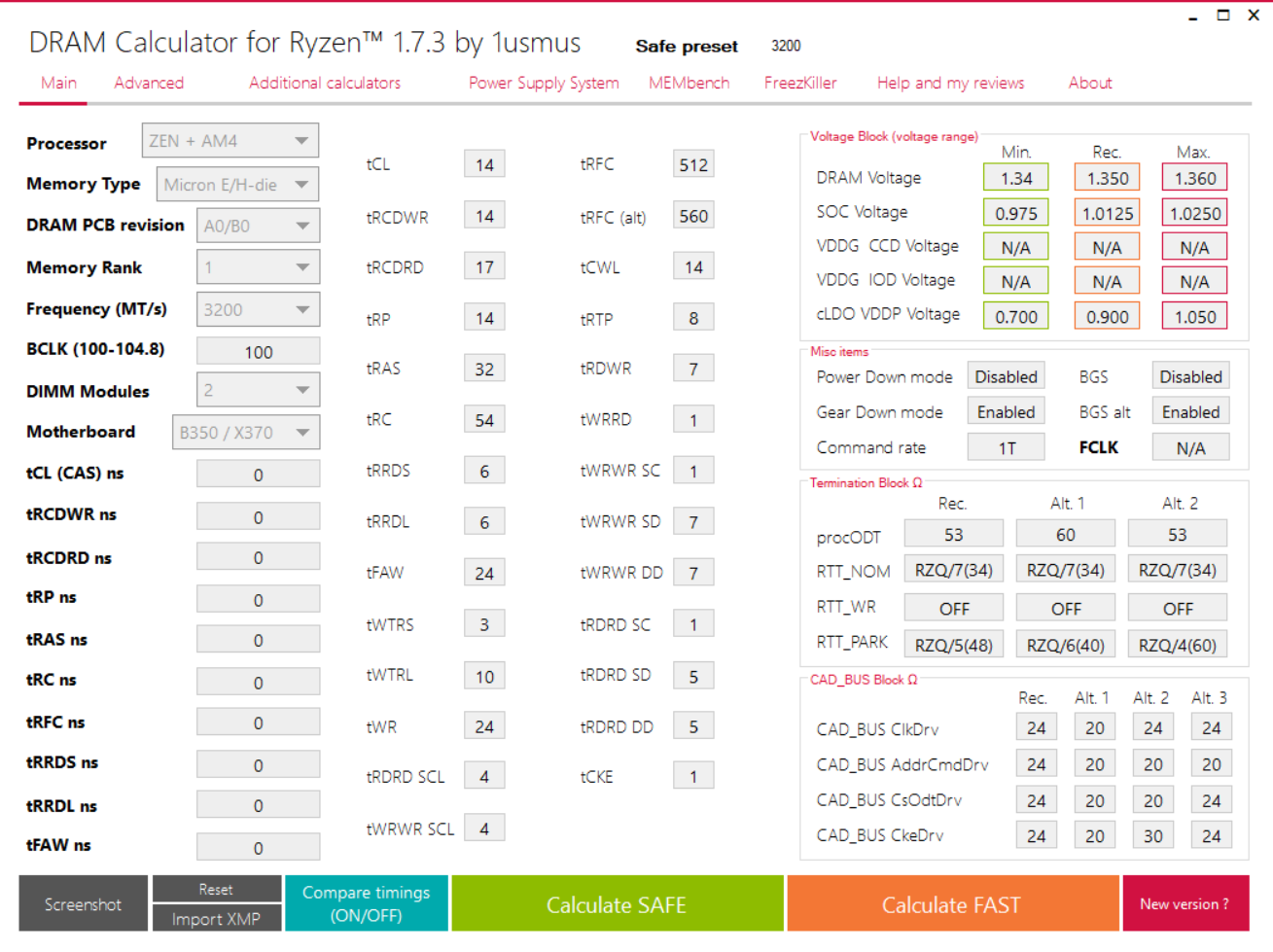Viewport: 1273px width, 952px height.
Task: Expand the DIMM Modules dropdown
Action: 258,390
